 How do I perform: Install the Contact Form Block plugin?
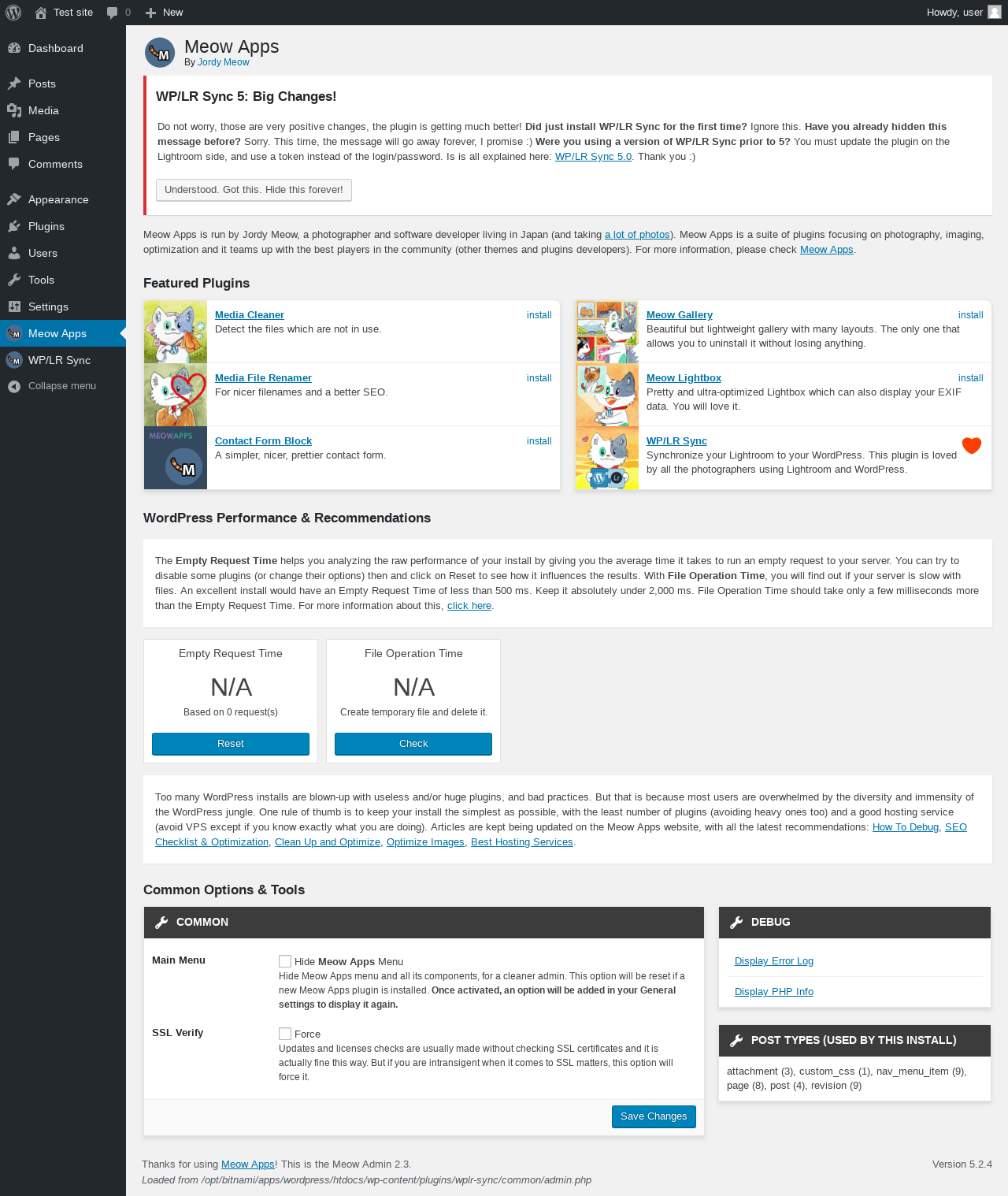click(539, 441)
